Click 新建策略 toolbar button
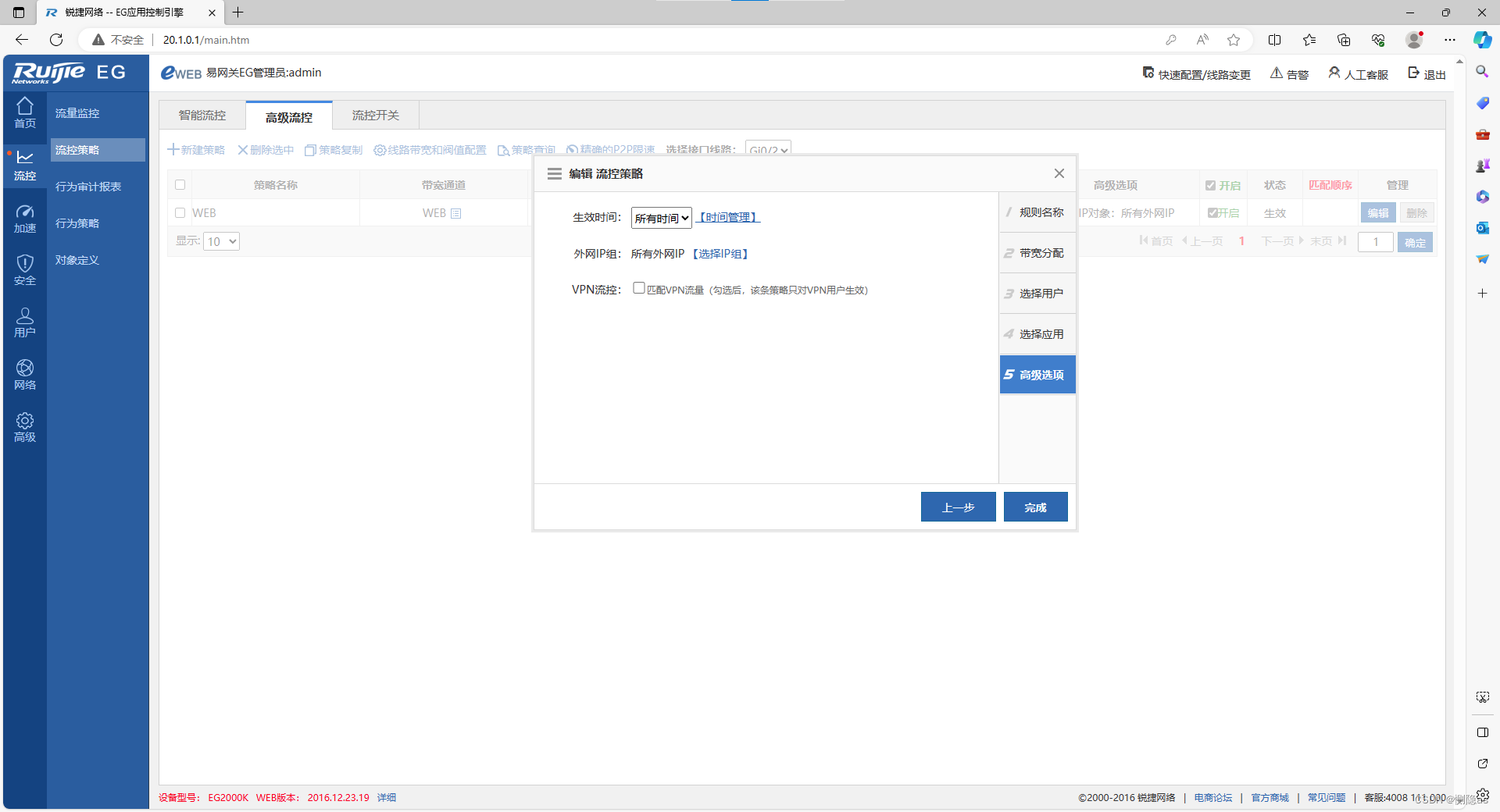 (196, 150)
